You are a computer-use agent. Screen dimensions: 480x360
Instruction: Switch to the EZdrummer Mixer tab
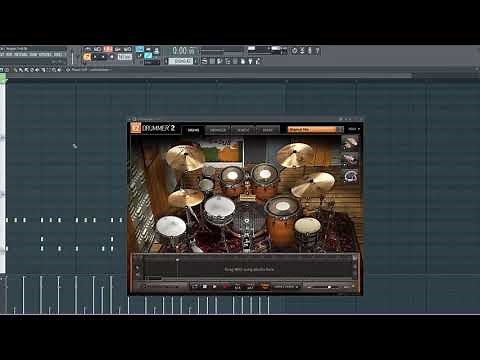268,130
